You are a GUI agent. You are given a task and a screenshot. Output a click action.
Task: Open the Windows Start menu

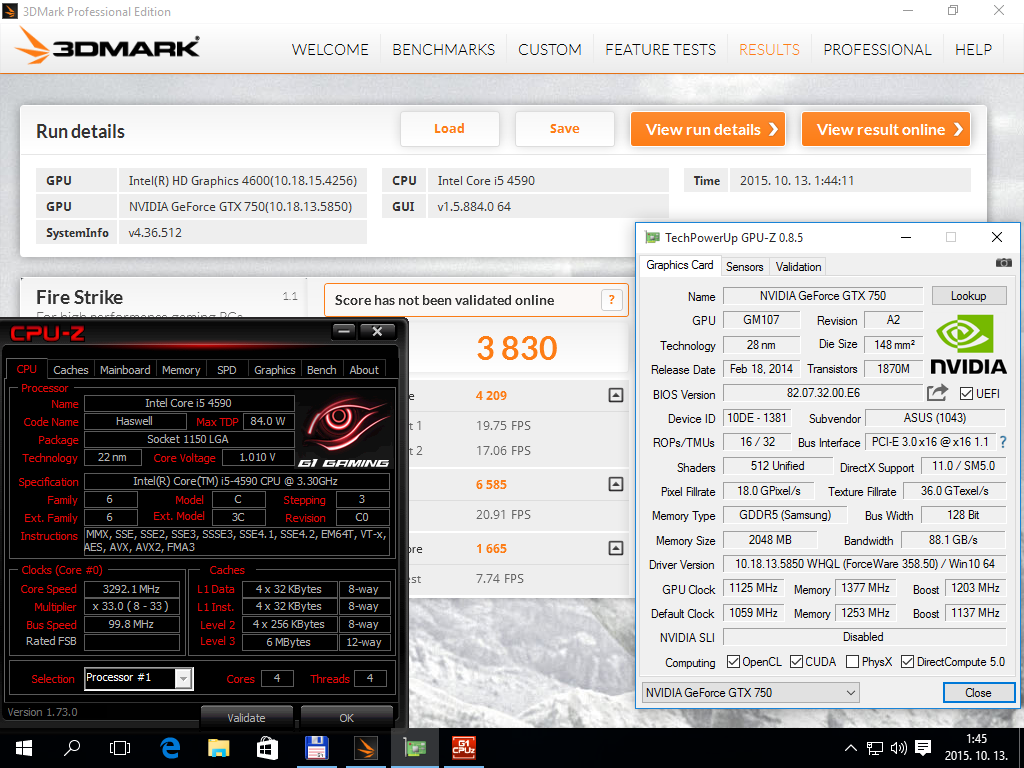pyautogui.click(x=24, y=748)
